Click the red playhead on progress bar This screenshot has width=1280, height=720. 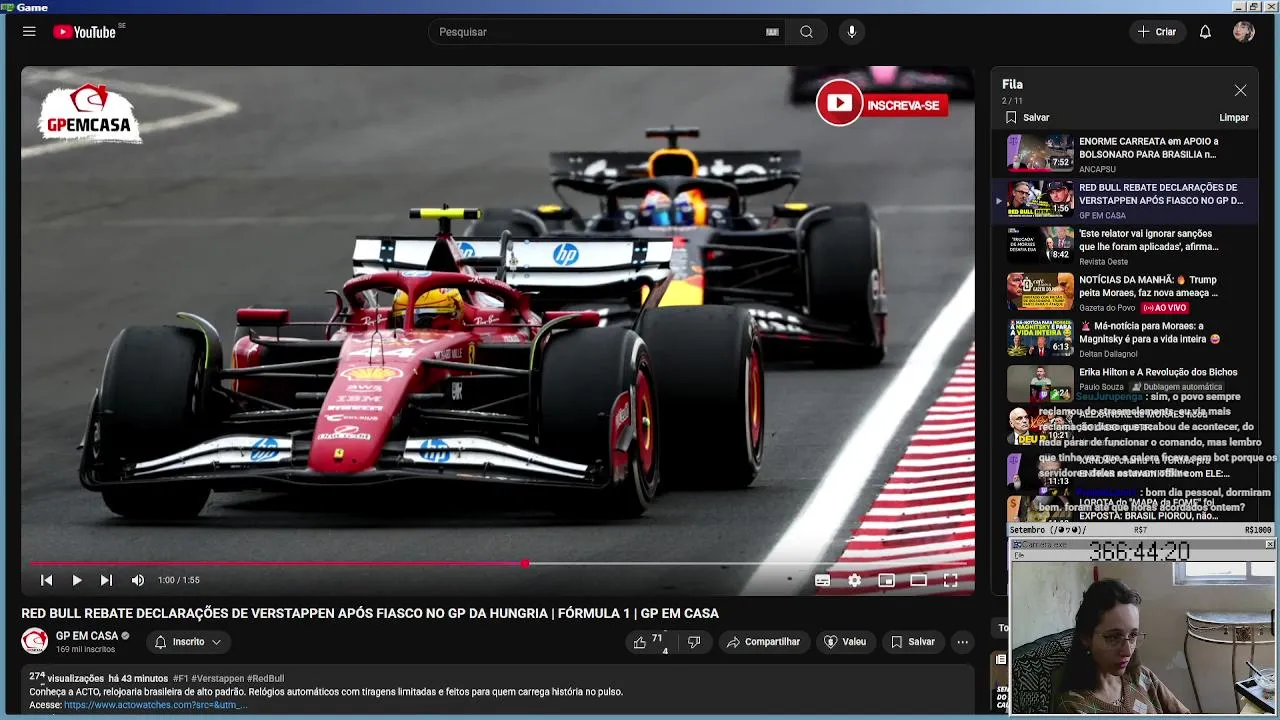pyautogui.click(x=524, y=564)
